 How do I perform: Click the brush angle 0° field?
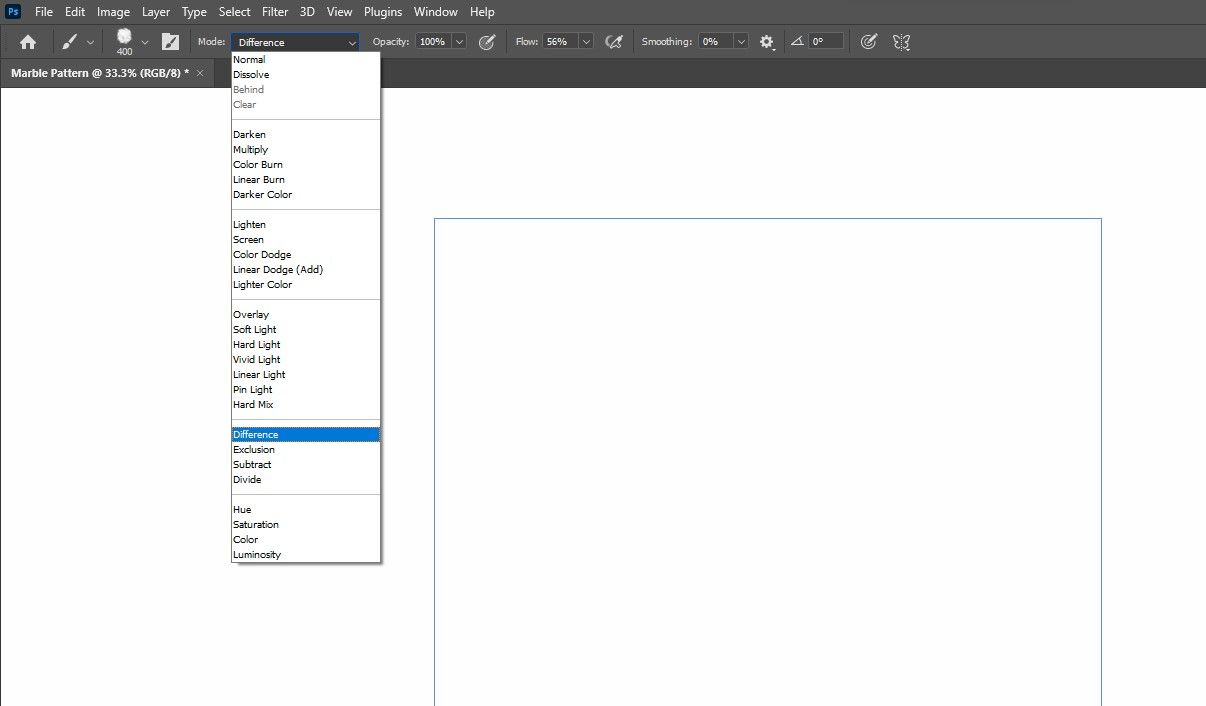[x=826, y=42]
